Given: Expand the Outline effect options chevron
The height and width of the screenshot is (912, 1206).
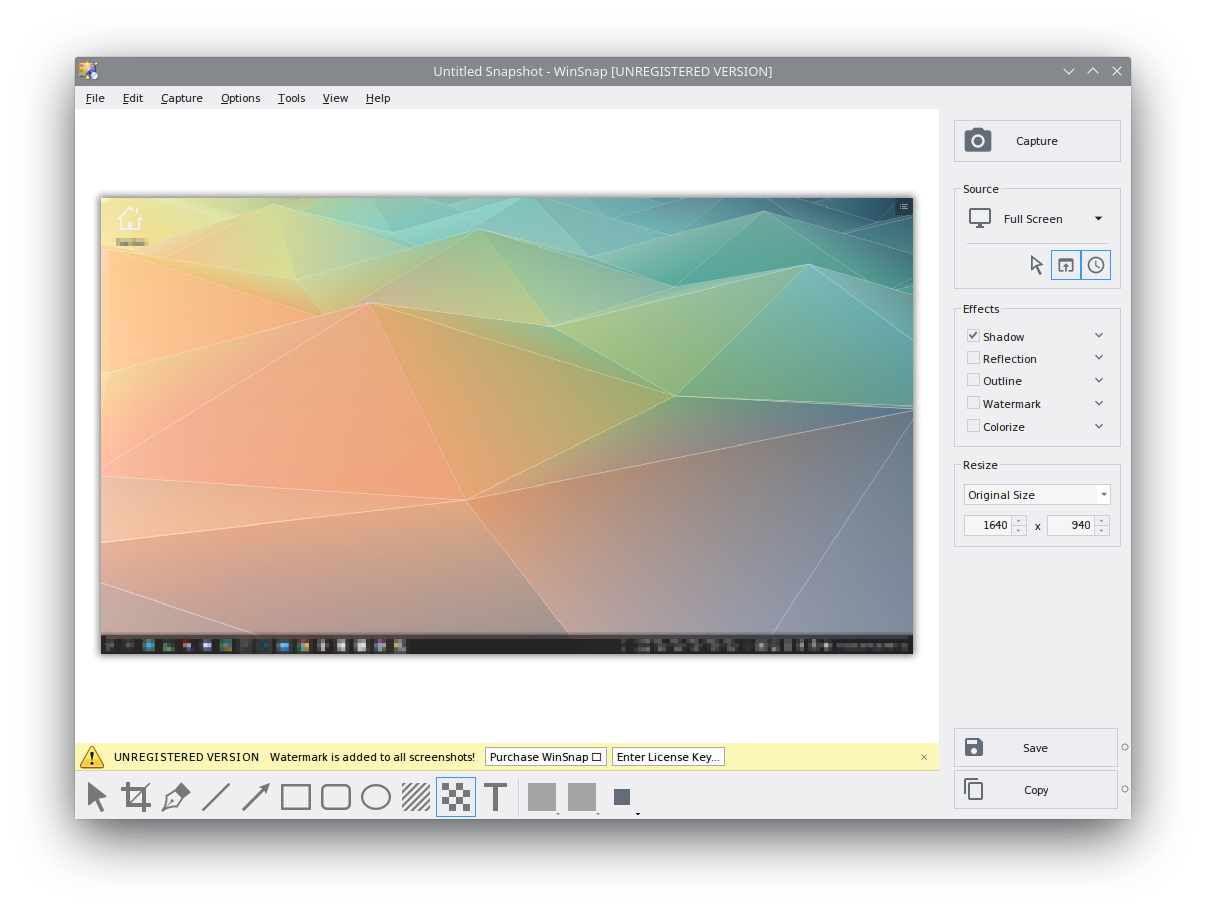Looking at the screenshot, I should 1099,380.
